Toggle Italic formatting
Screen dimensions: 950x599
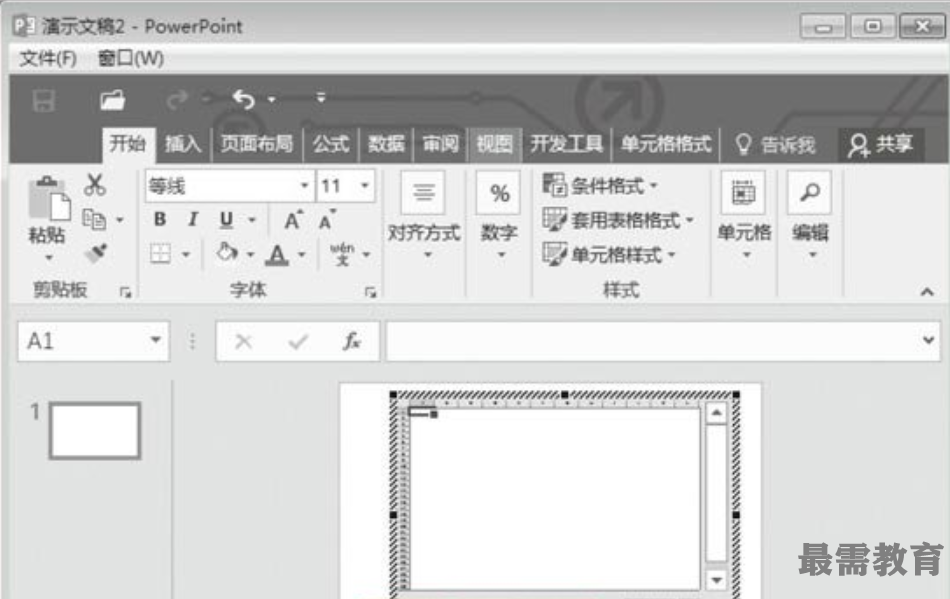pyautogui.click(x=193, y=219)
